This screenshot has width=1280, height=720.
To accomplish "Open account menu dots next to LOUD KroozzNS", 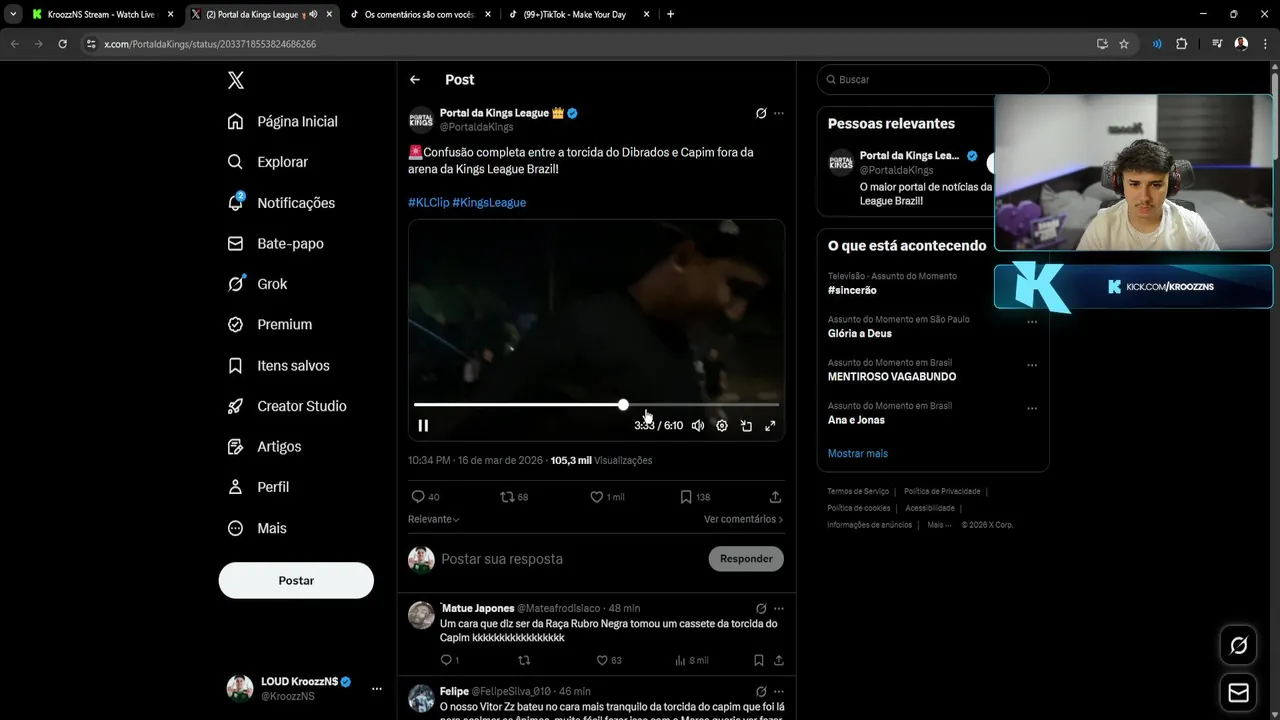I will click(x=377, y=689).
